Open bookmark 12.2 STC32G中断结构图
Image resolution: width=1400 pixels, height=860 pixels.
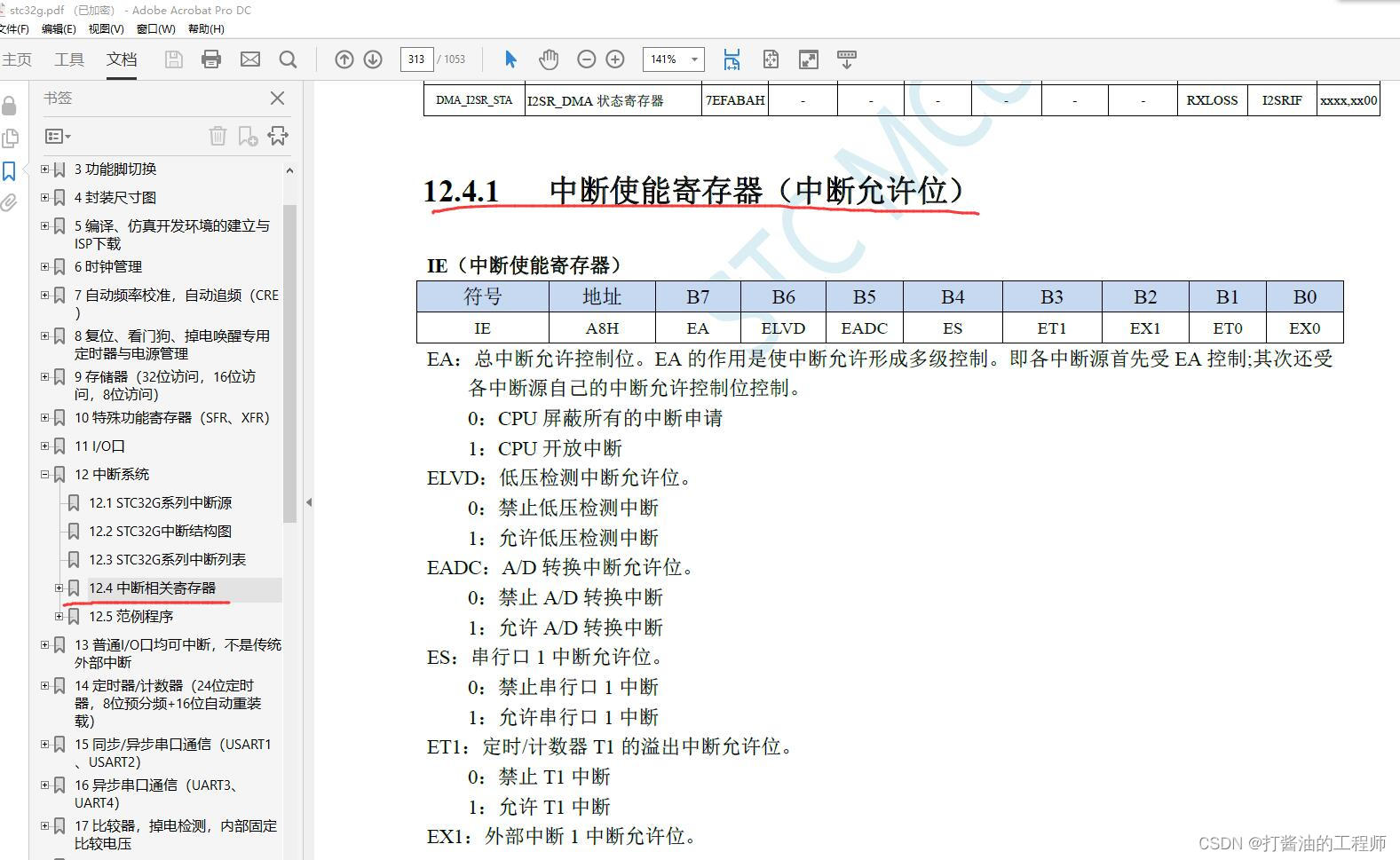[160, 531]
